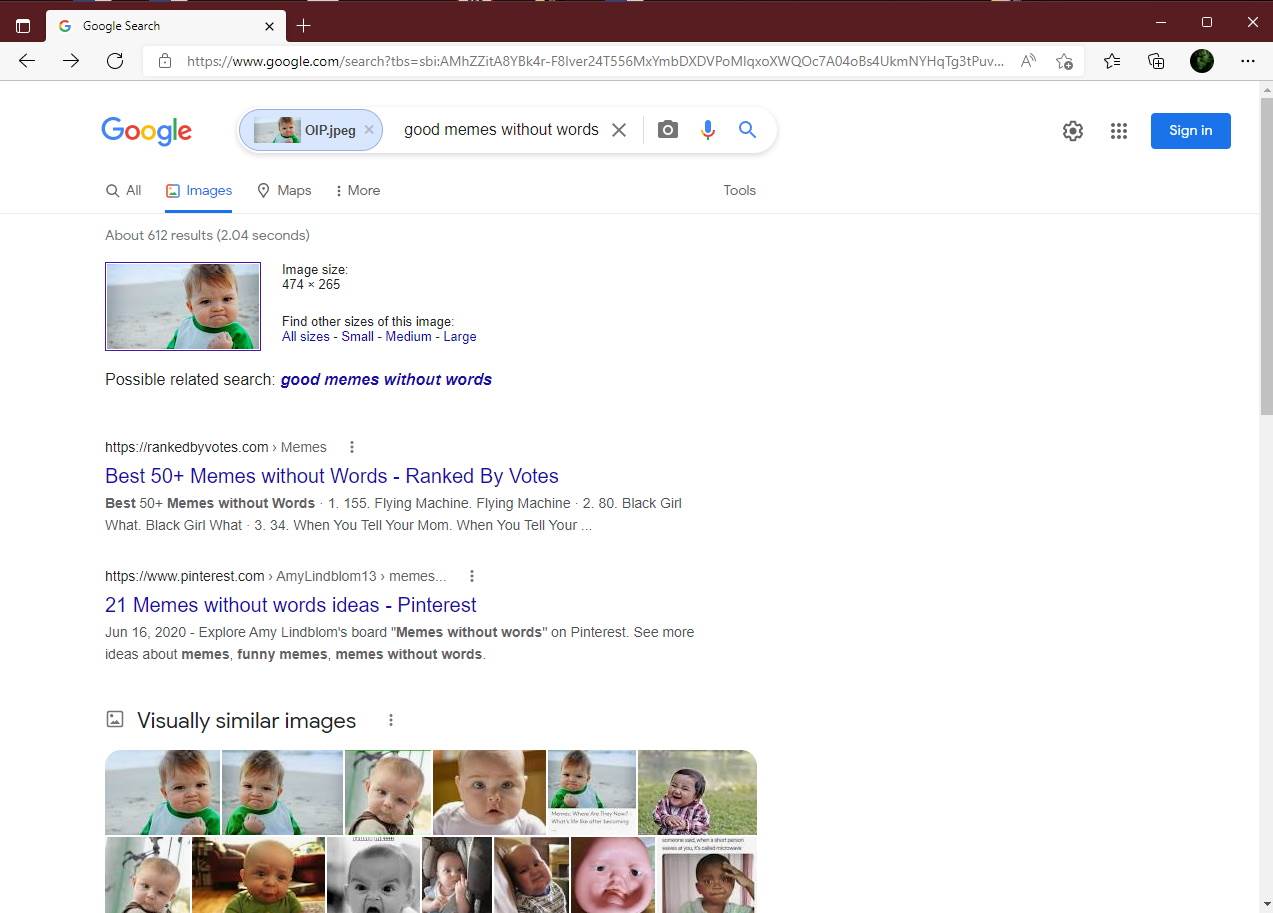Remove the OIP.jpeg image chip
Screen dimensions: 1273x913
click(369, 130)
